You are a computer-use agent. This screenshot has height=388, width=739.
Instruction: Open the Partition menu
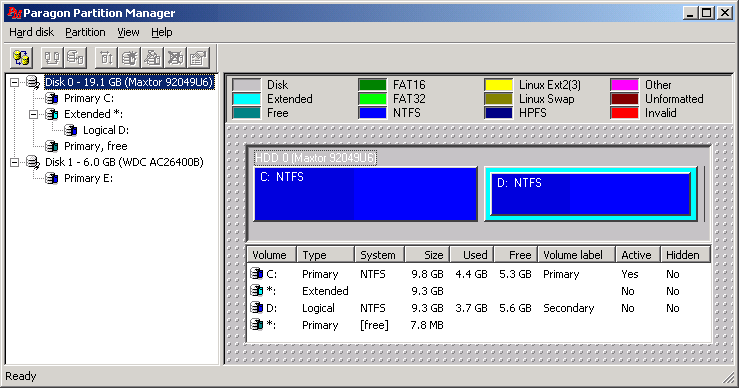tap(85, 32)
